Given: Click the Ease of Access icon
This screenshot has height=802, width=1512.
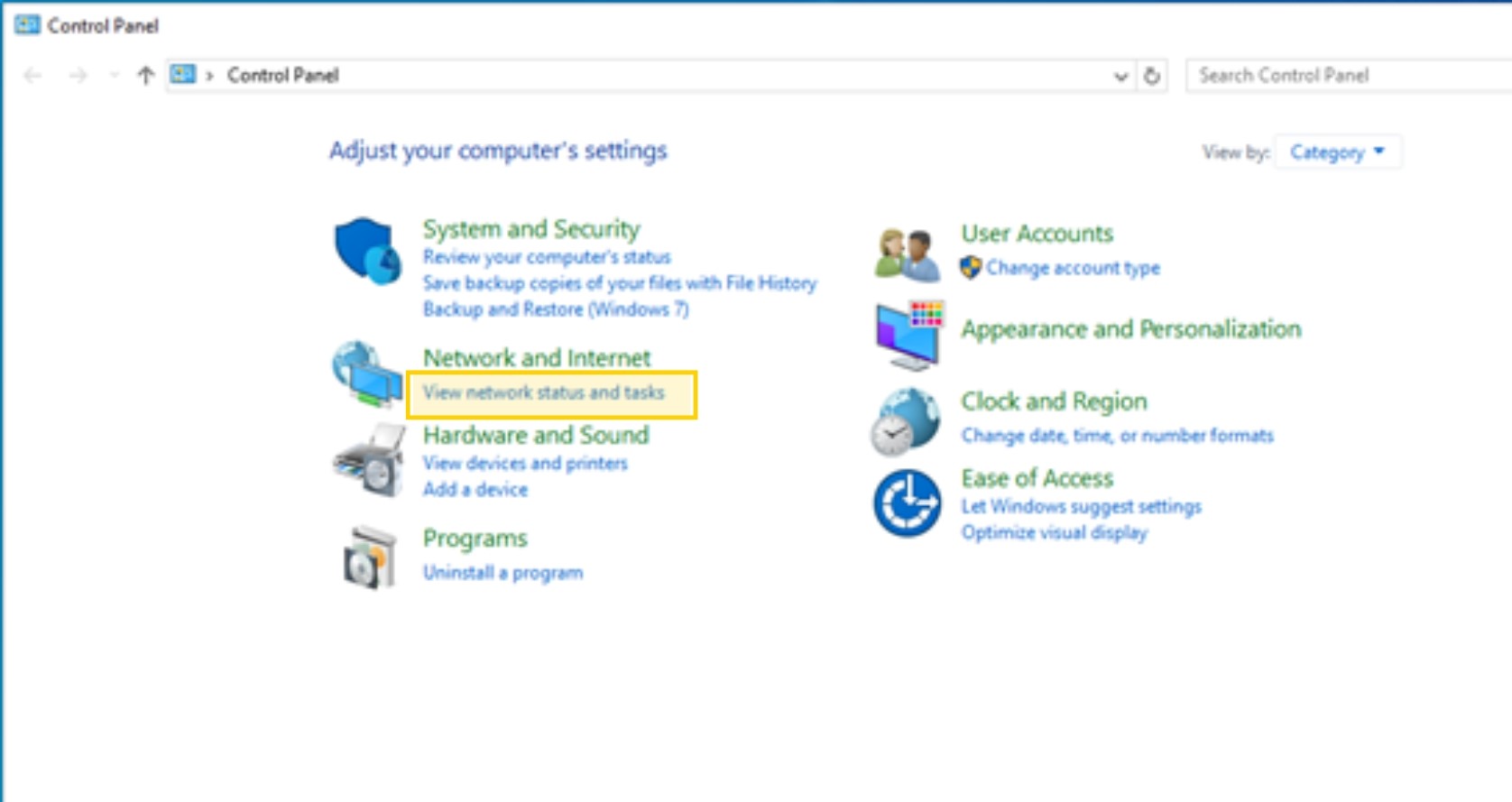Looking at the screenshot, I should click(x=907, y=502).
